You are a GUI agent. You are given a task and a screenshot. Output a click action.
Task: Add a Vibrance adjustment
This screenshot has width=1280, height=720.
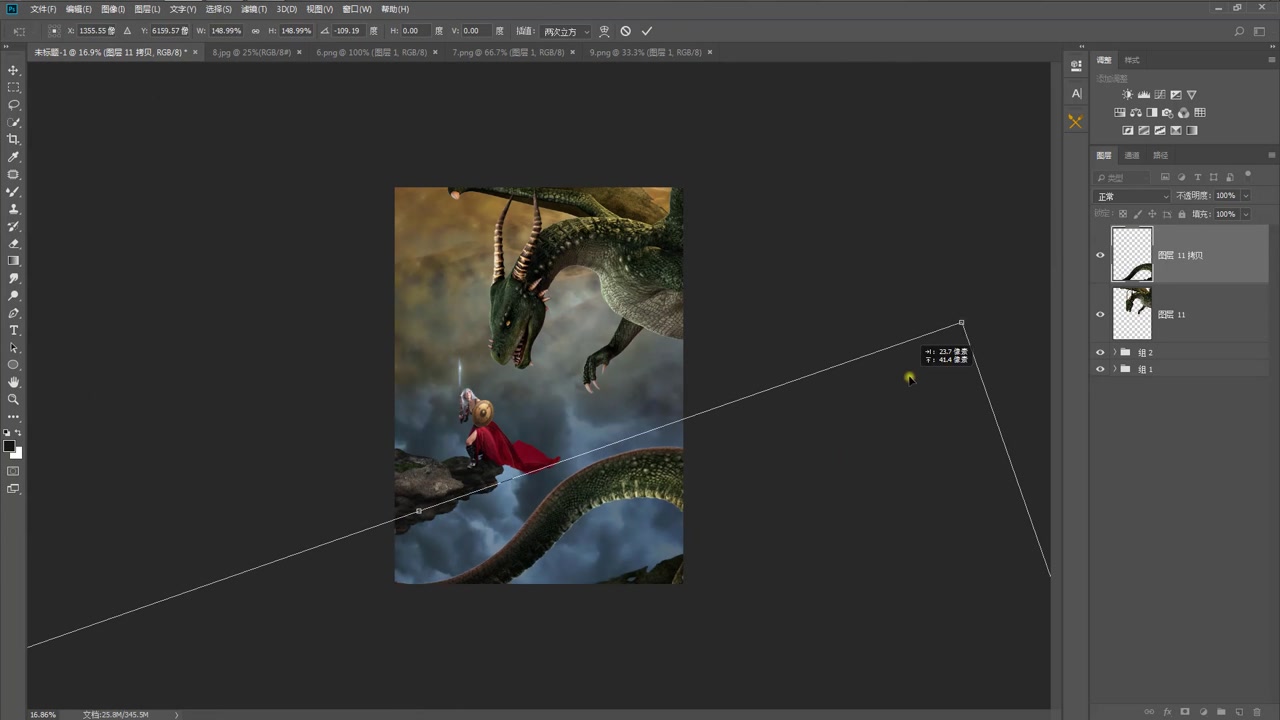(1192, 95)
